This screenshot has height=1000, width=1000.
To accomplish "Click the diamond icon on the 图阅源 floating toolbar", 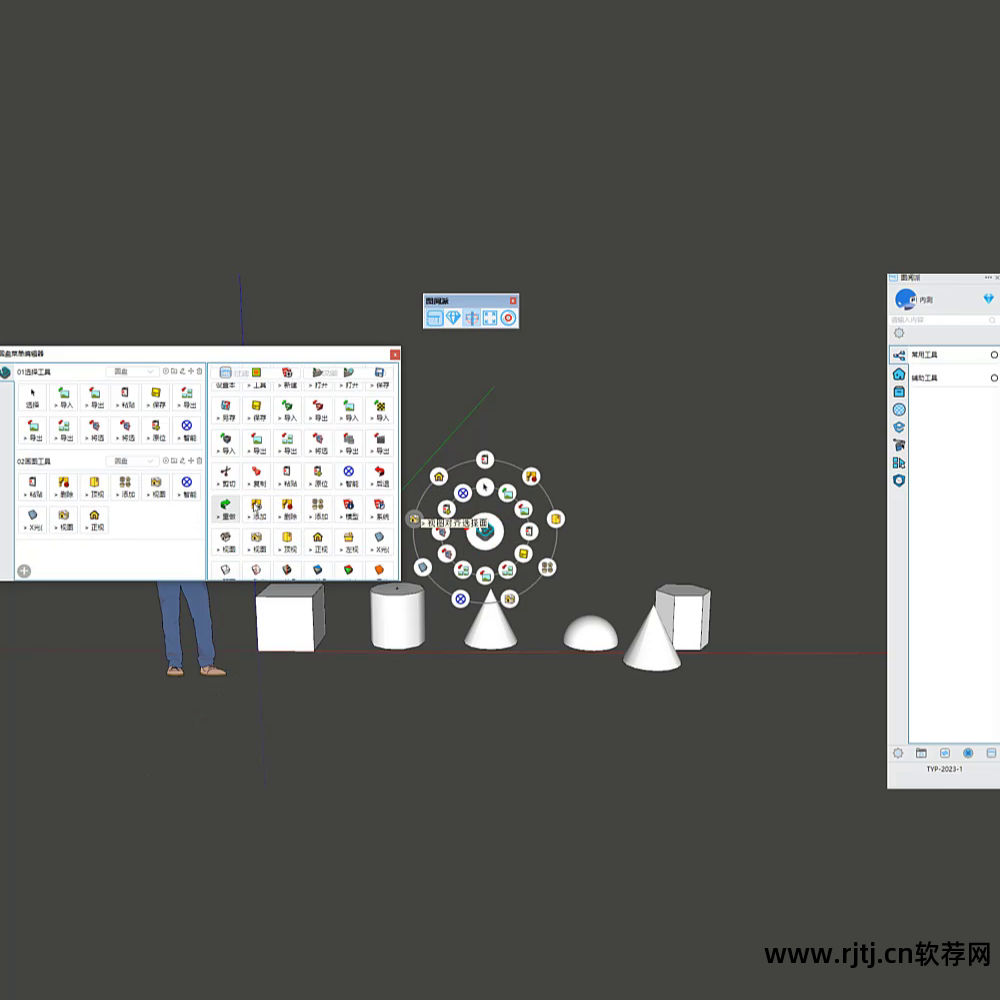I will (453, 316).
